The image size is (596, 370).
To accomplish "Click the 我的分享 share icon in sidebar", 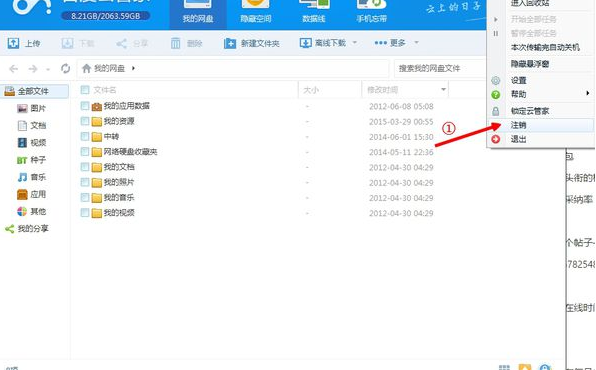I will coord(10,229).
